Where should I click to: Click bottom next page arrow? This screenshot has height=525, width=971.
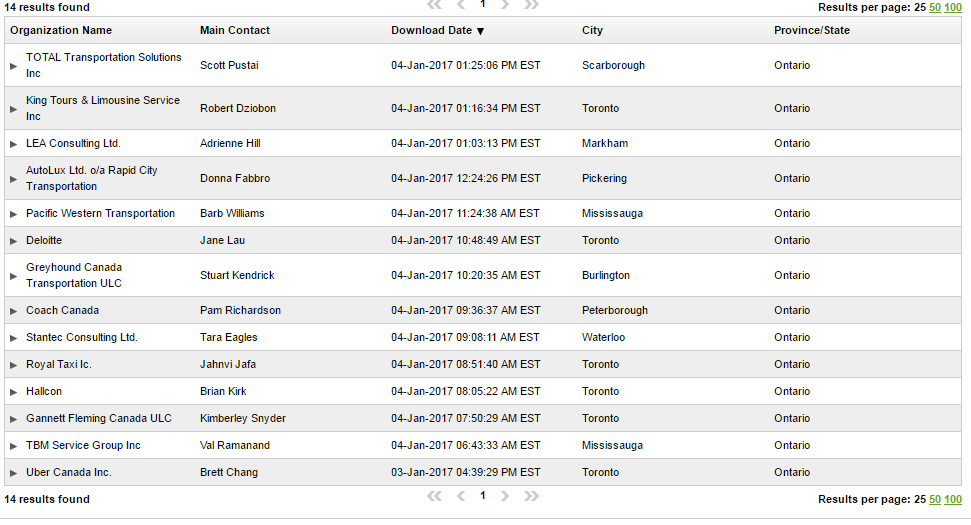pyautogui.click(x=505, y=496)
